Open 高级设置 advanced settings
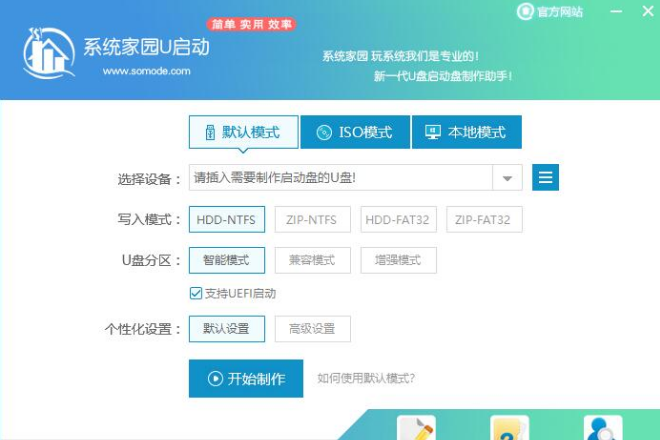Viewport: 660px width, 440px height. tap(312, 328)
